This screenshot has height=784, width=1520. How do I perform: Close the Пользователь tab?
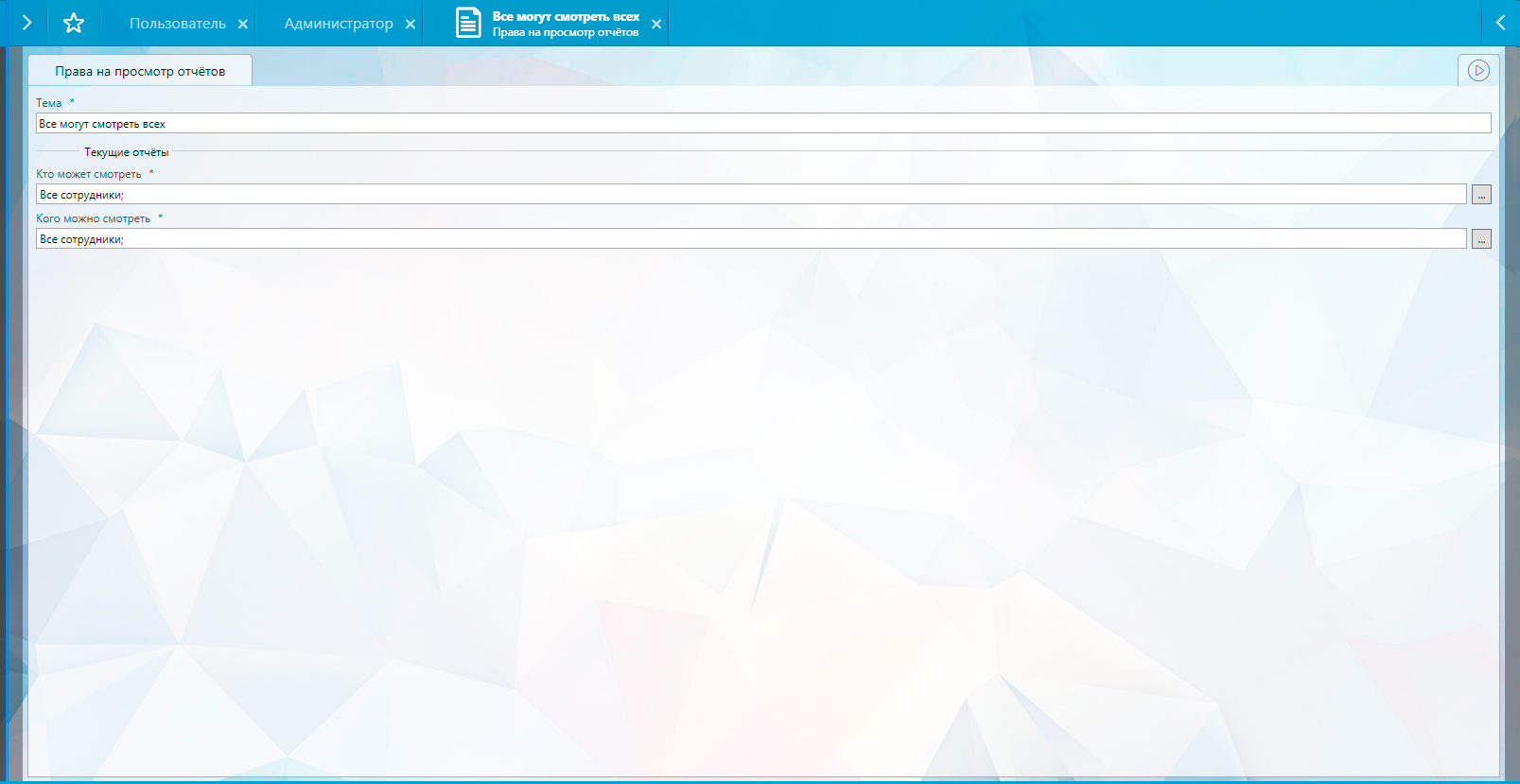click(x=243, y=25)
